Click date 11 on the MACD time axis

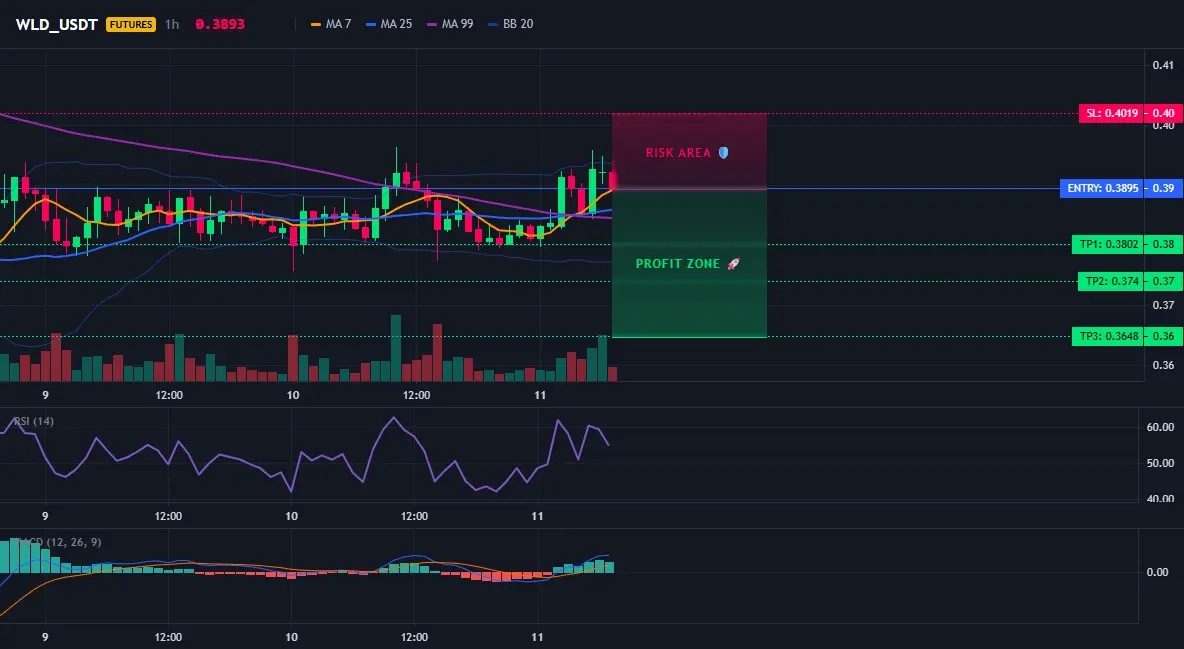(537, 637)
